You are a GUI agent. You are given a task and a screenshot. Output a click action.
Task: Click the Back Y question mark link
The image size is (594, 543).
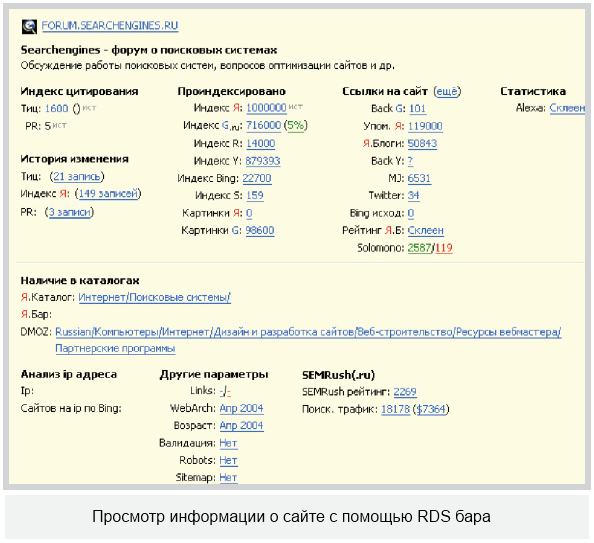tap(411, 161)
